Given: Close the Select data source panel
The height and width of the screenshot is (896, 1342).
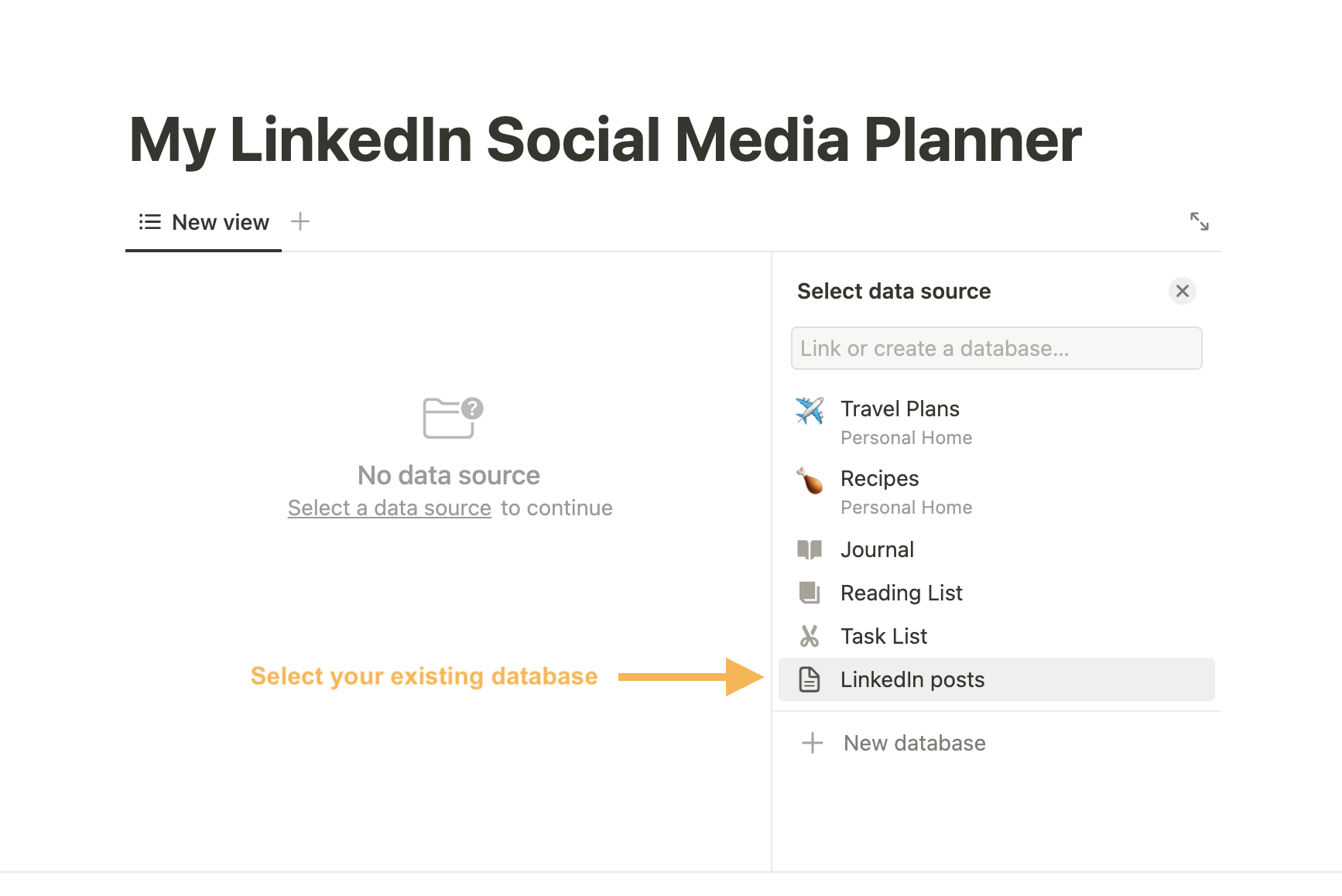Looking at the screenshot, I should coord(1182,291).
